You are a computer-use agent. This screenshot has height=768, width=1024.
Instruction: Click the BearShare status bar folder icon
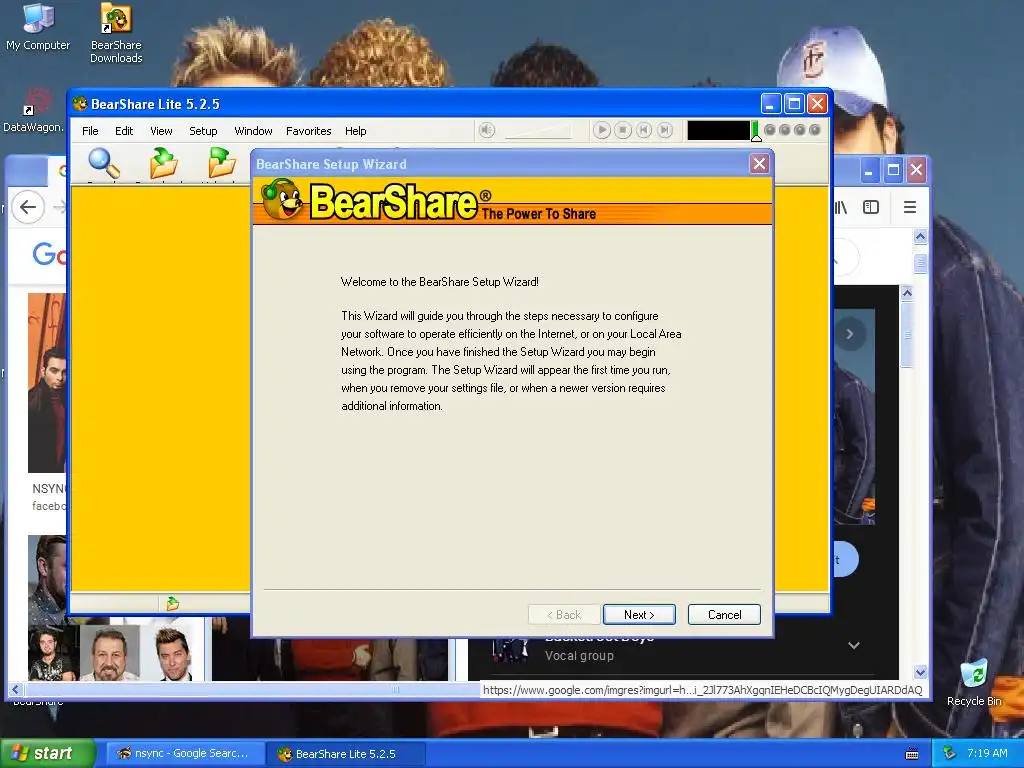(172, 603)
